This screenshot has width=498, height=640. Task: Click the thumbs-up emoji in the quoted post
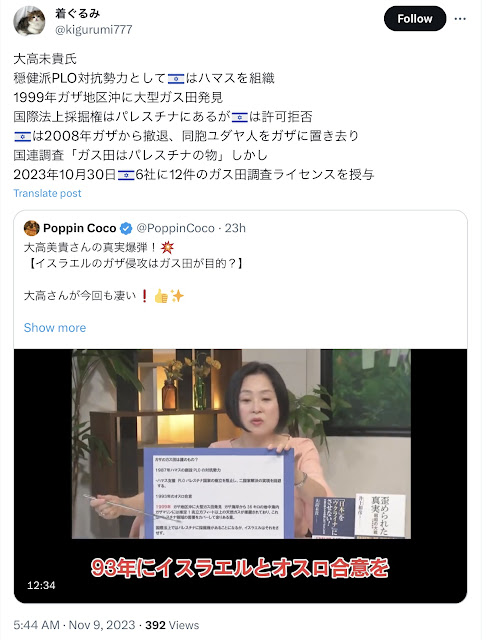pos(161,296)
